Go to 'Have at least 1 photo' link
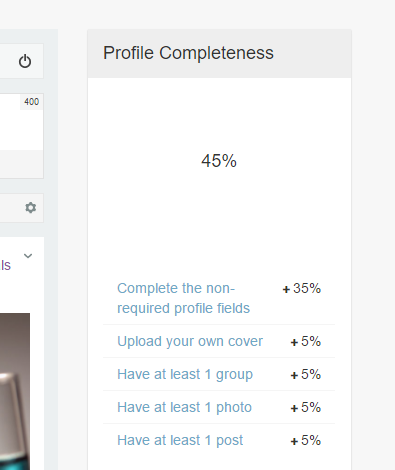 184,407
